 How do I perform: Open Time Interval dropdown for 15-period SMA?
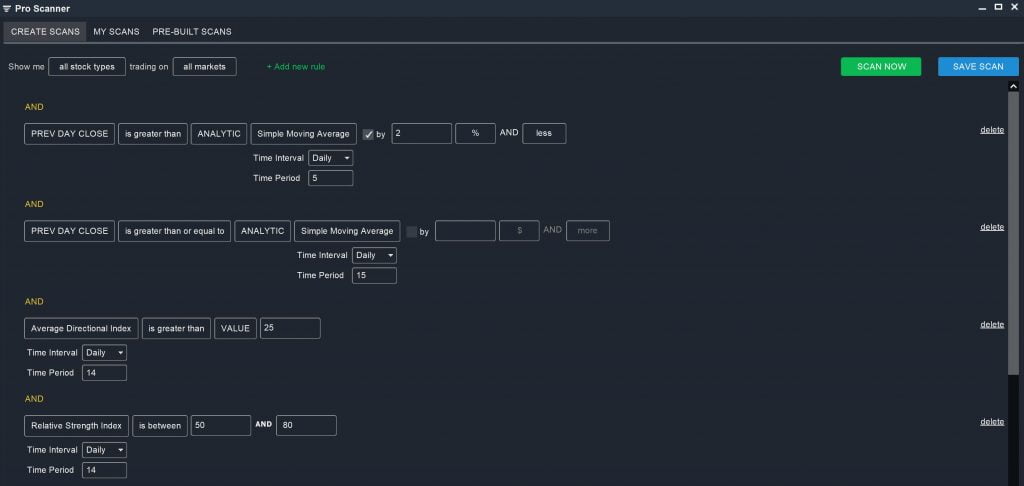tap(374, 255)
